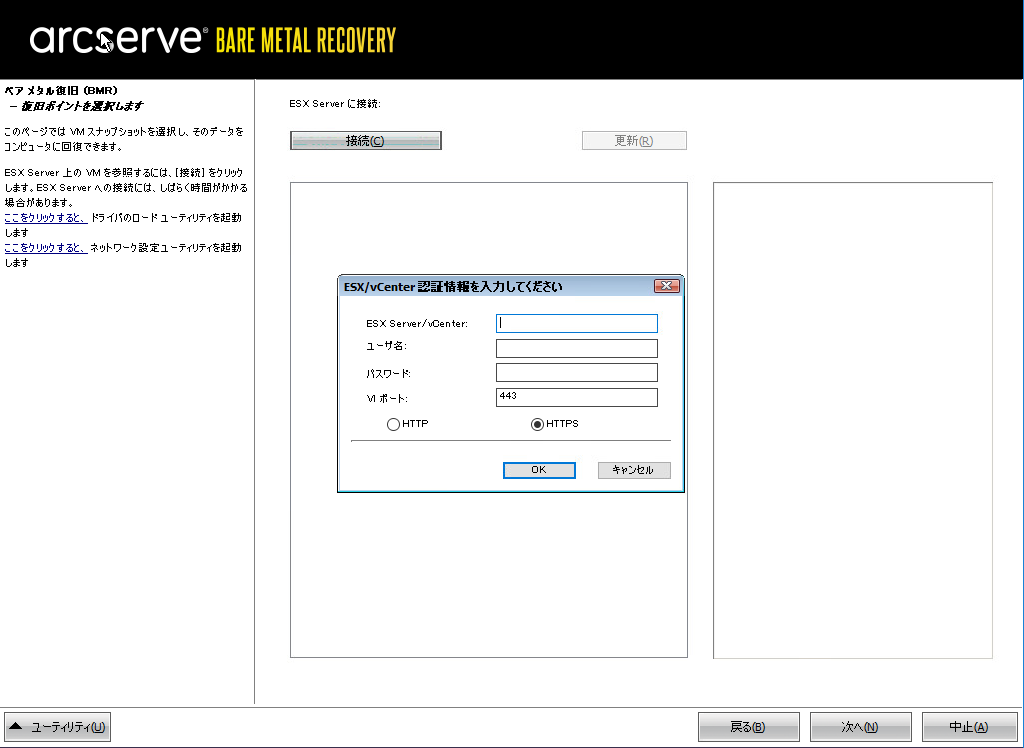The image size is (1024, 748).
Task: Click the 'ESX Server に接続:' label
Action: coord(335,103)
